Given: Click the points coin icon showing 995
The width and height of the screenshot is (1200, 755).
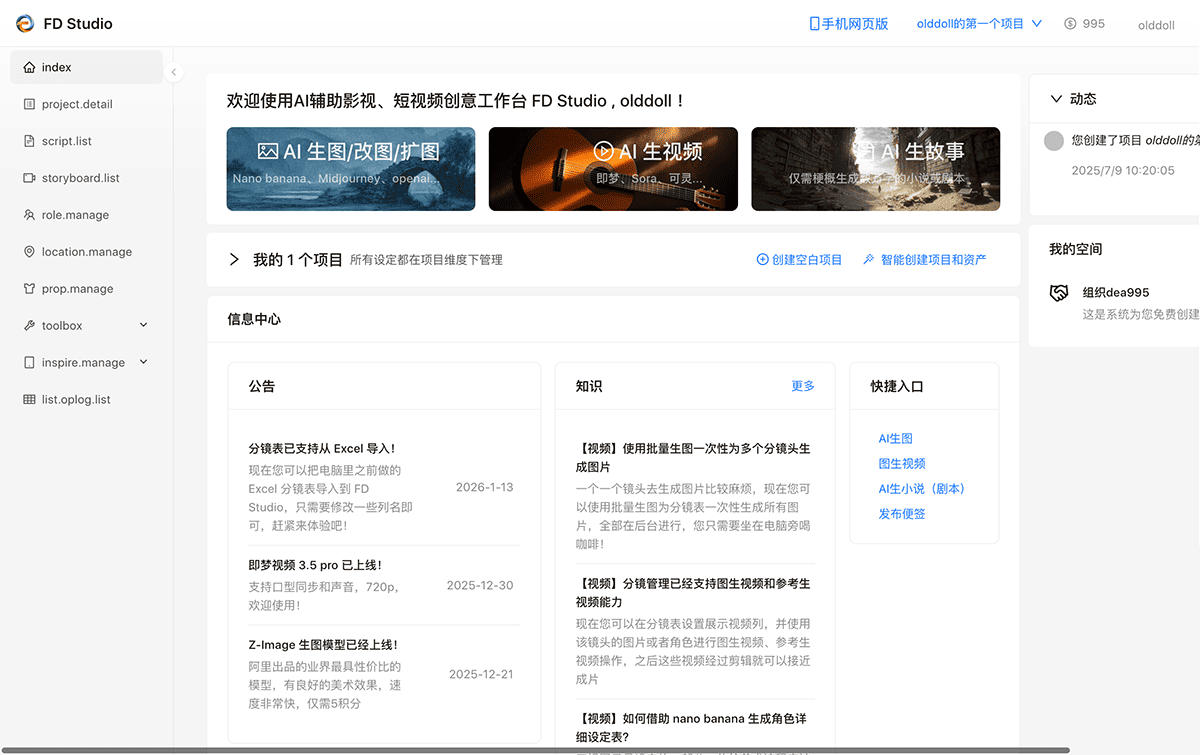Looking at the screenshot, I should pos(1071,24).
